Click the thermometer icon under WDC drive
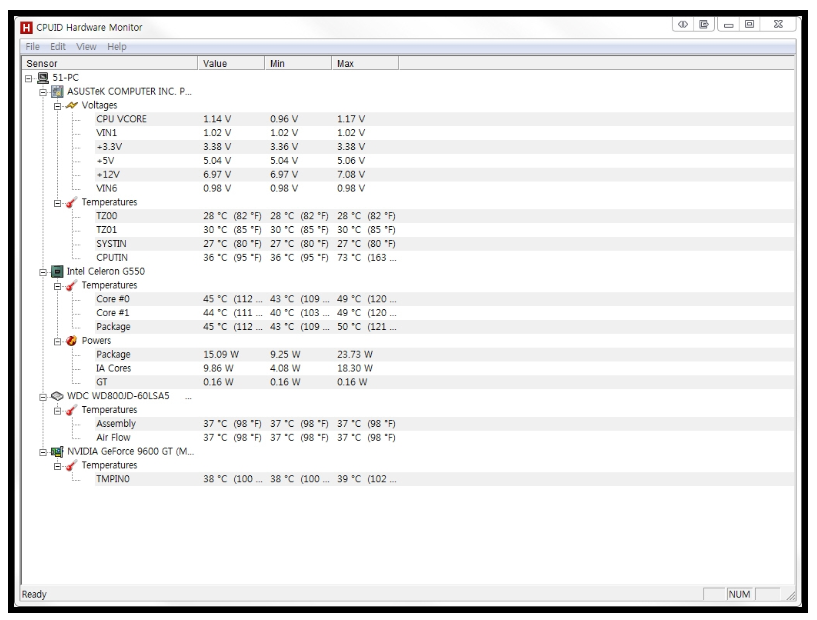The height and width of the screenshot is (620, 817). (72, 411)
